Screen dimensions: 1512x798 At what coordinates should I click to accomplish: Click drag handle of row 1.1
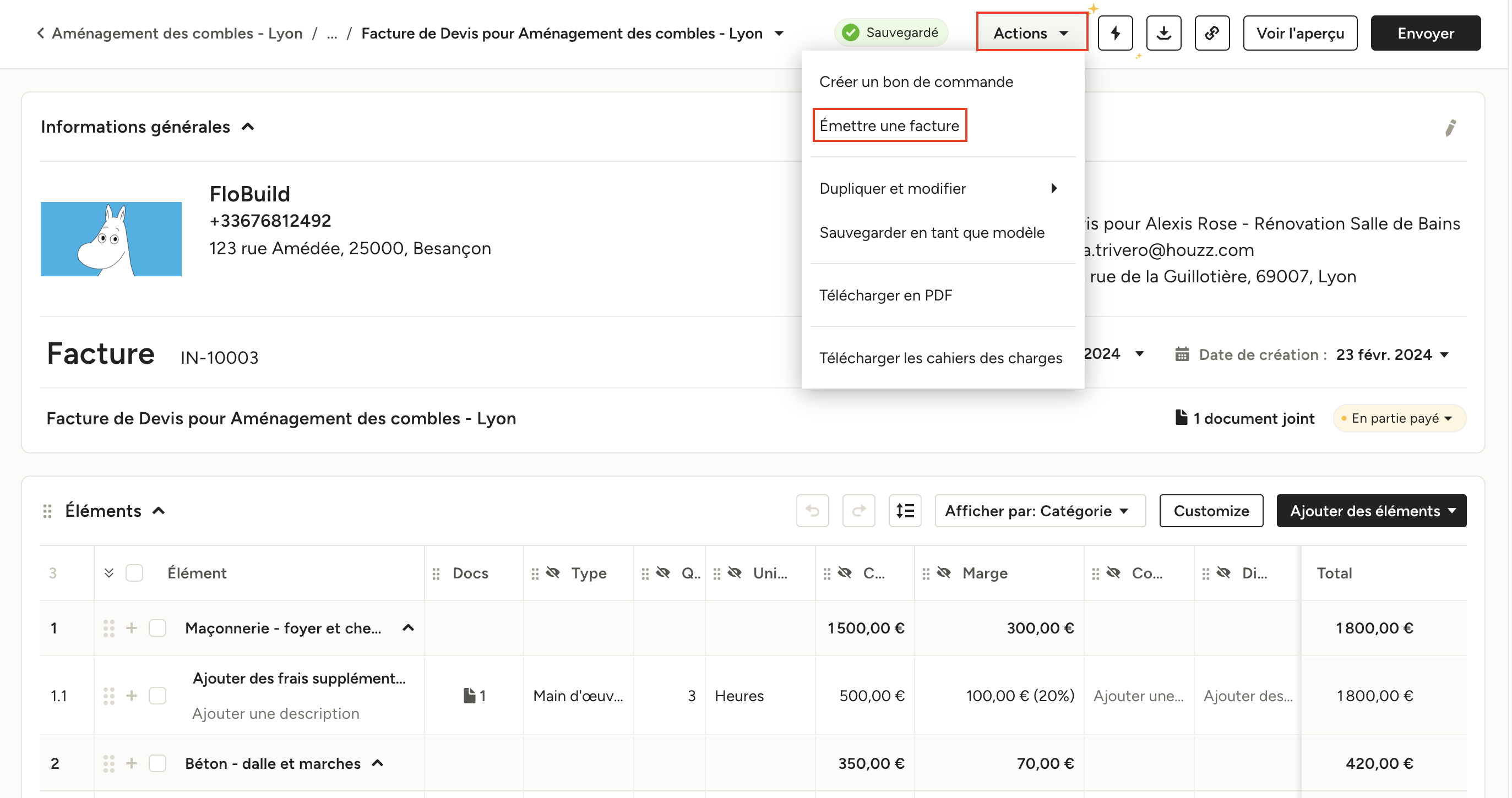coord(108,696)
